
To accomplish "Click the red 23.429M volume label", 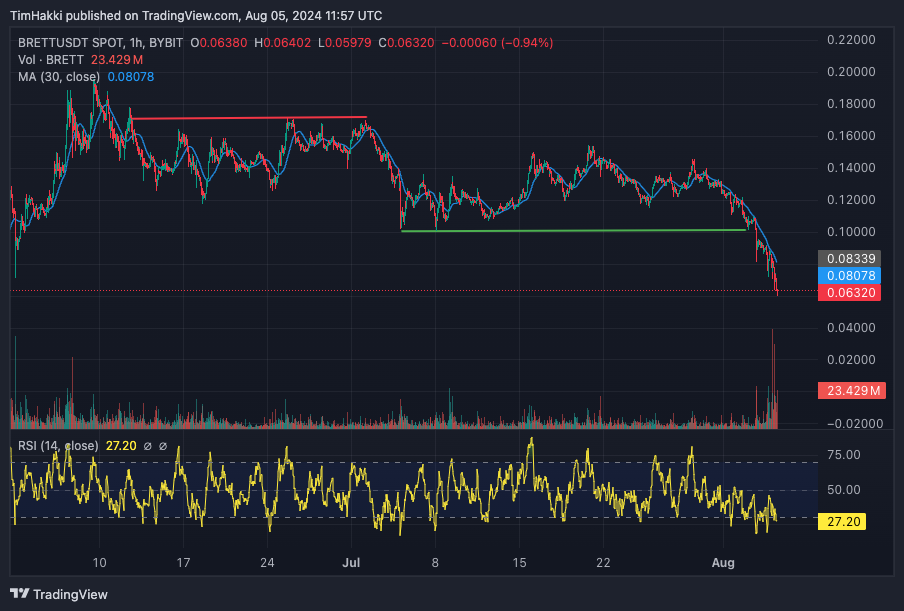I will (x=850, y=390).
